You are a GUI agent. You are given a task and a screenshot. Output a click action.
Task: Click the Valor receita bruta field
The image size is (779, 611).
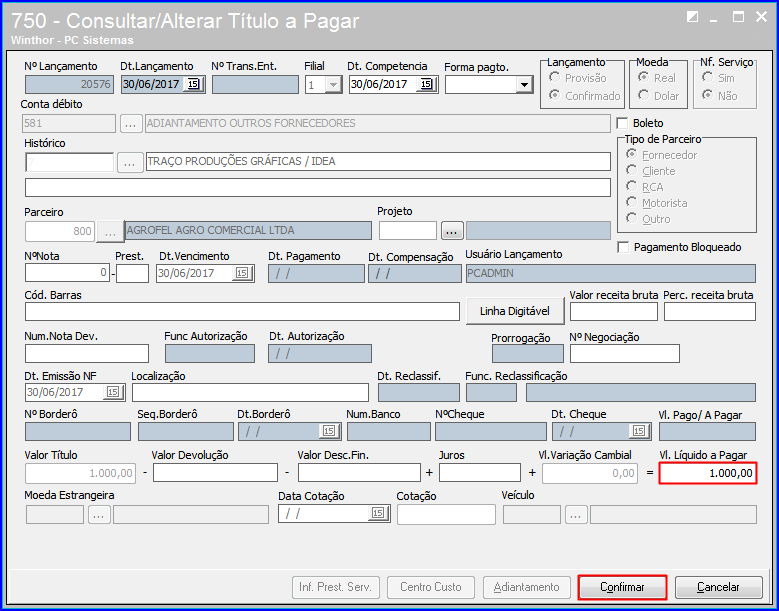point(614,312)
